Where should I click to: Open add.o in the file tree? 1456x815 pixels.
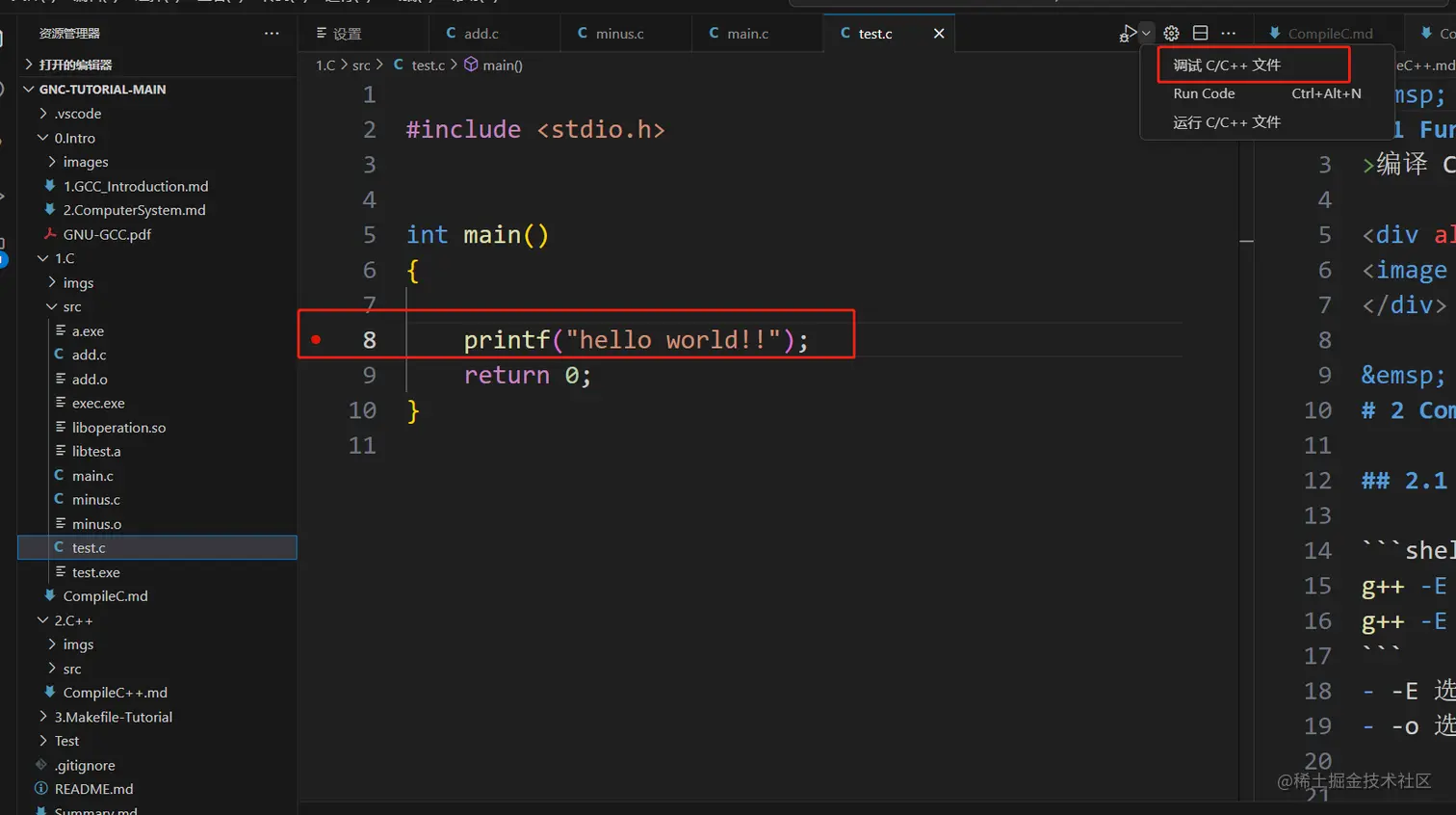pyautogui.click(x=158, y=379)
